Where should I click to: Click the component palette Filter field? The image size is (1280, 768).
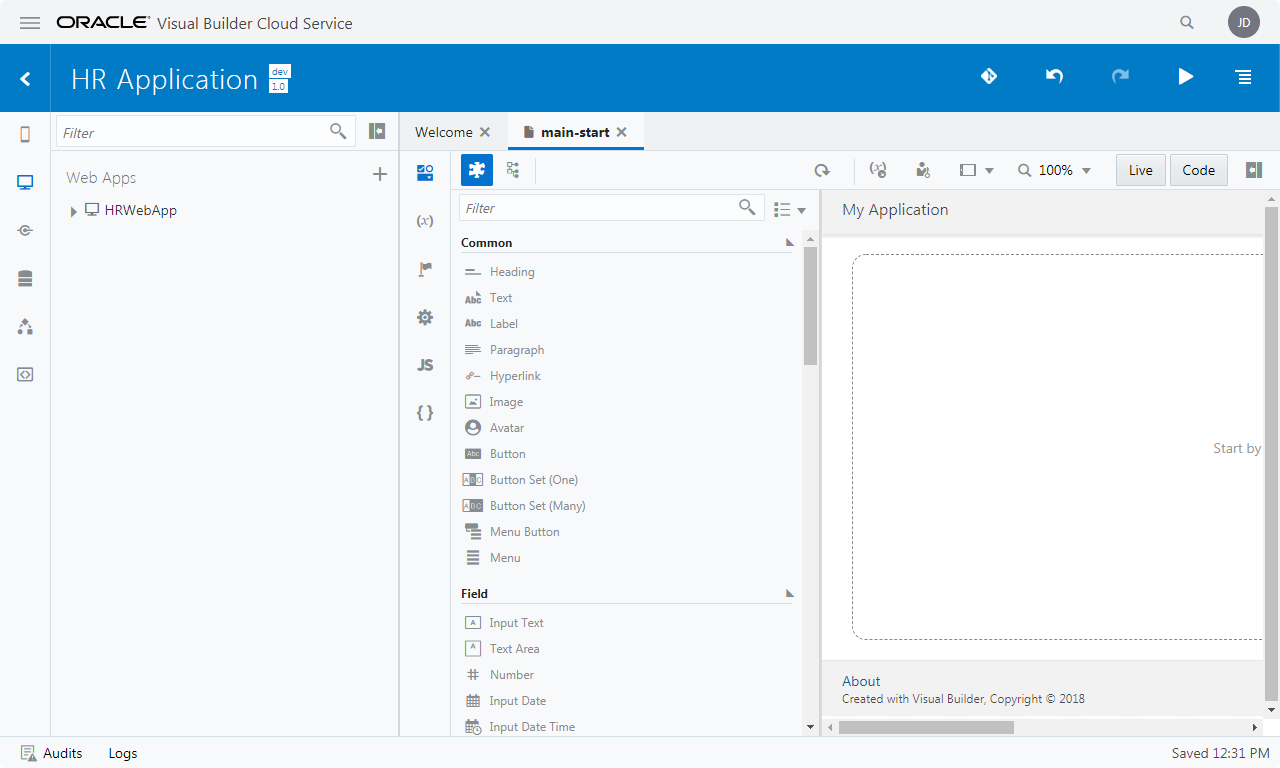(611, 208)
